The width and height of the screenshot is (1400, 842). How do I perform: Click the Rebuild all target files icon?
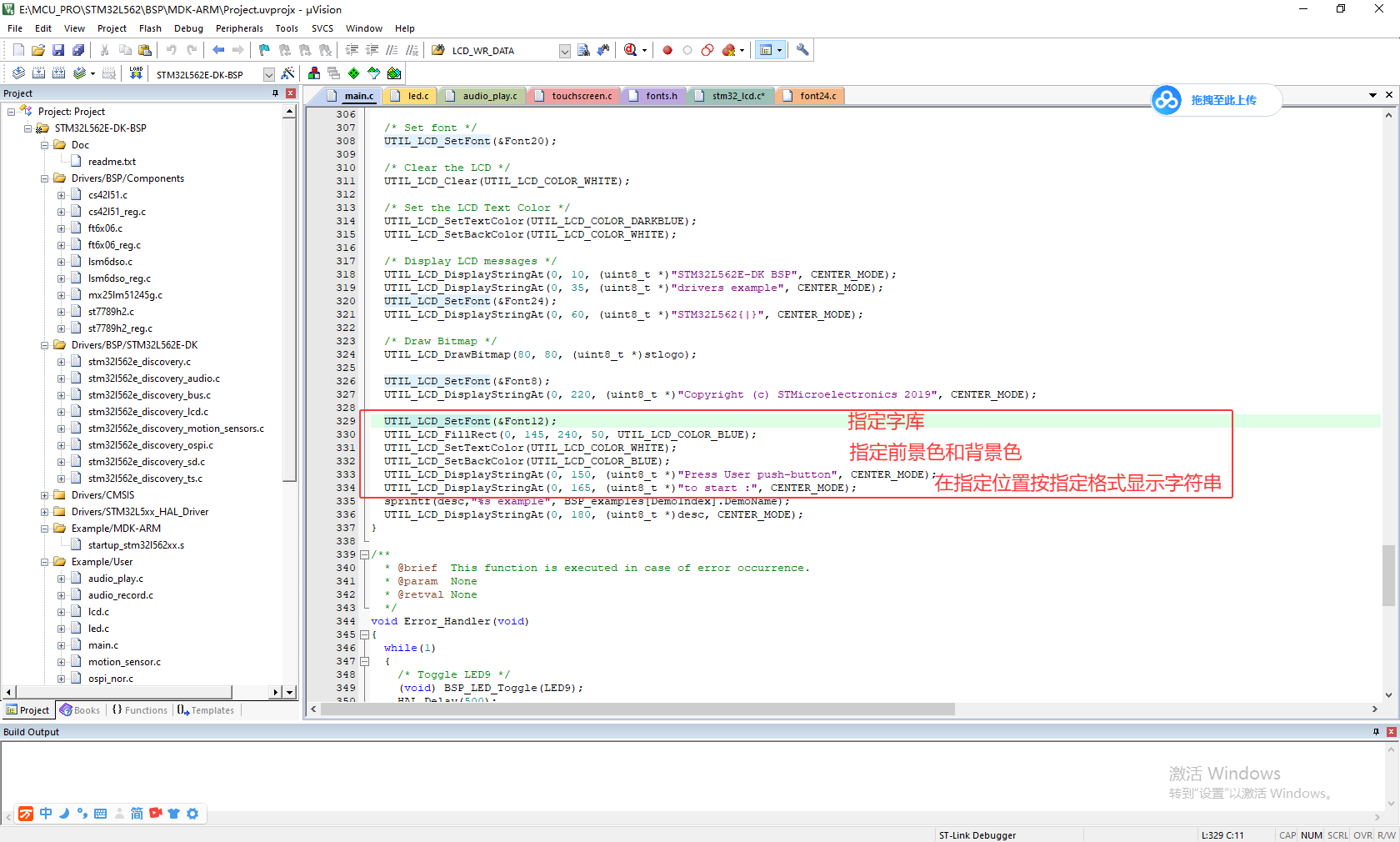58,73
